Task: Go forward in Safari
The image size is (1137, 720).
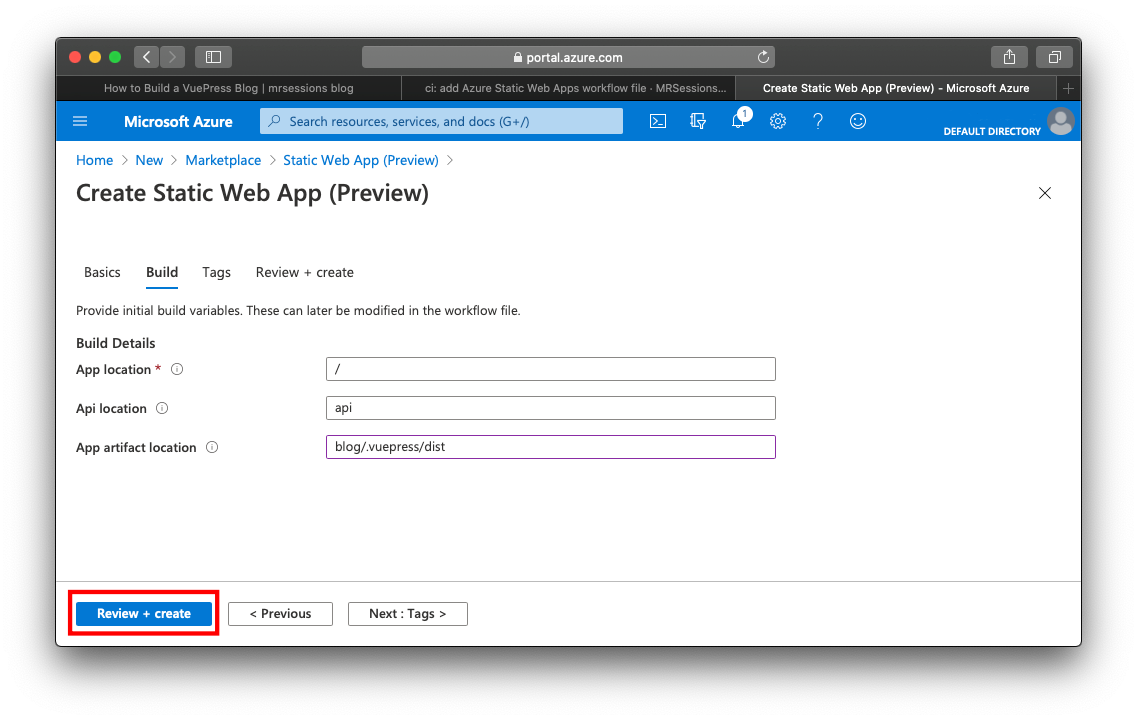Action: (173, 57)
